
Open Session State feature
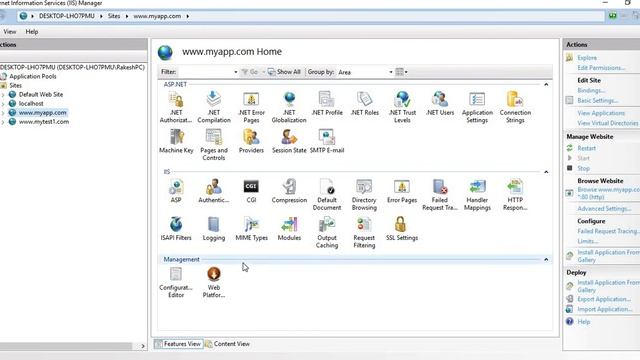289,141
